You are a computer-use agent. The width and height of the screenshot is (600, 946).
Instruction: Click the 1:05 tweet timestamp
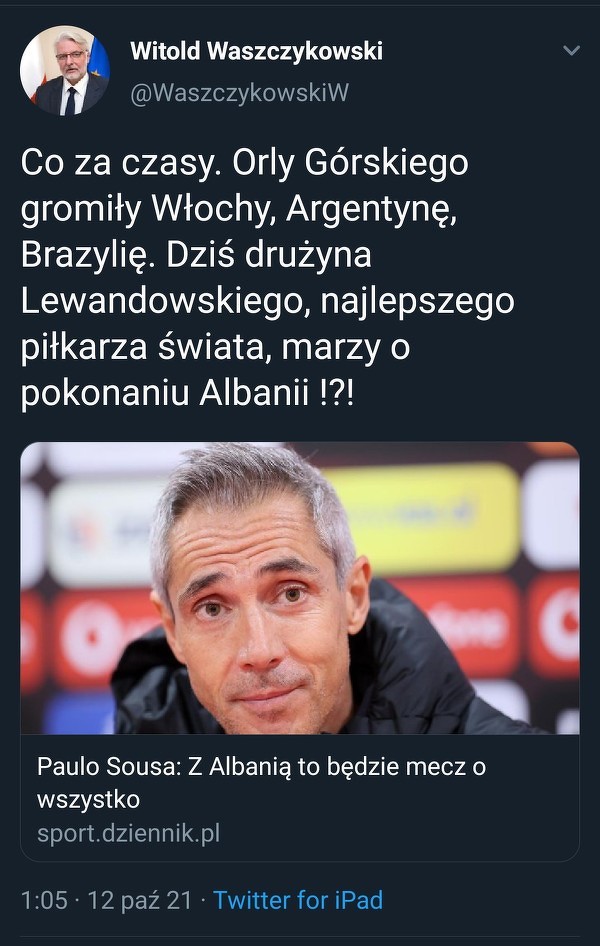click(x=44, y=900)
